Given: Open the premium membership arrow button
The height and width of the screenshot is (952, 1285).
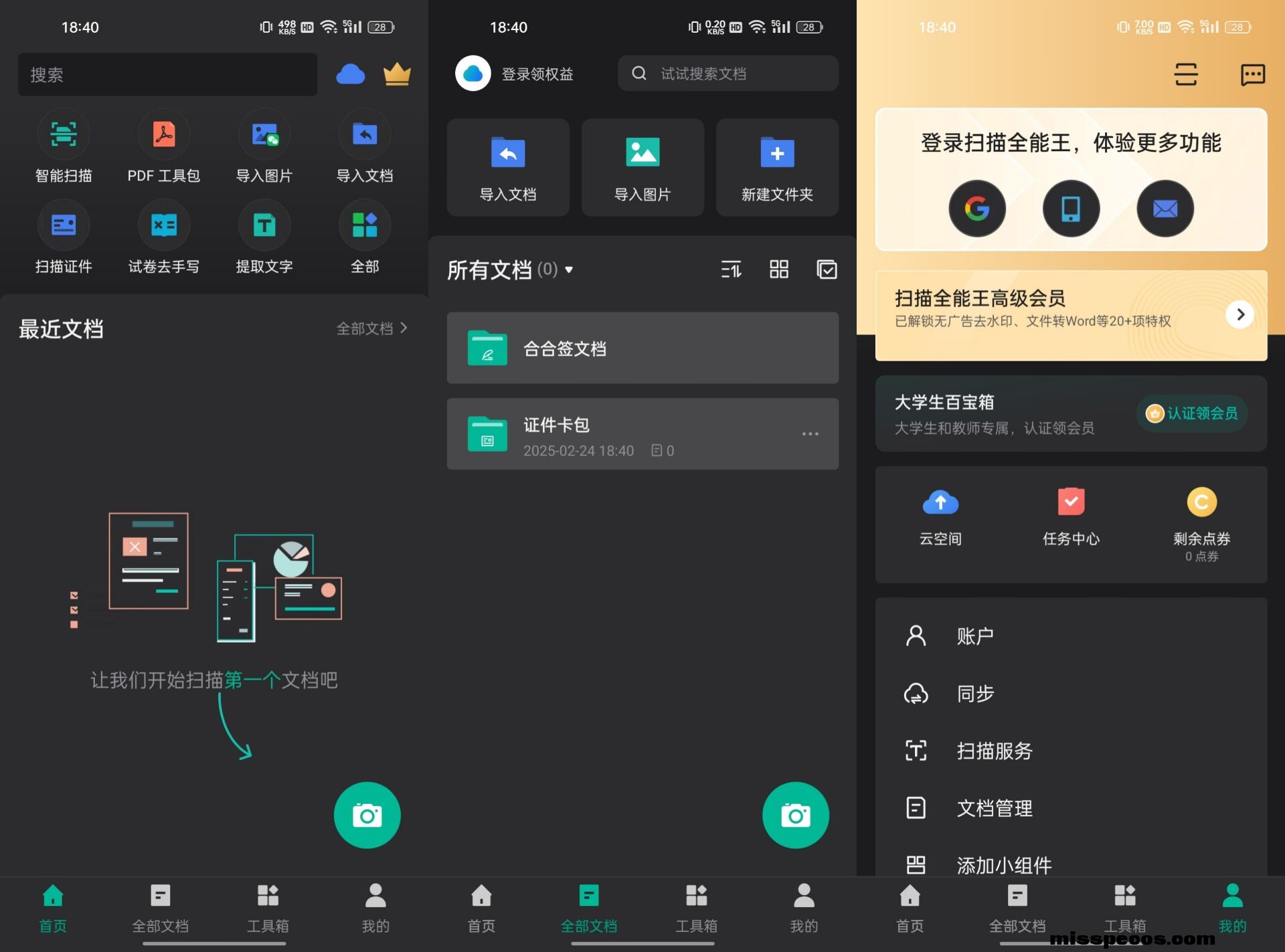Looking at the screenshot, I should [1240, 314].
